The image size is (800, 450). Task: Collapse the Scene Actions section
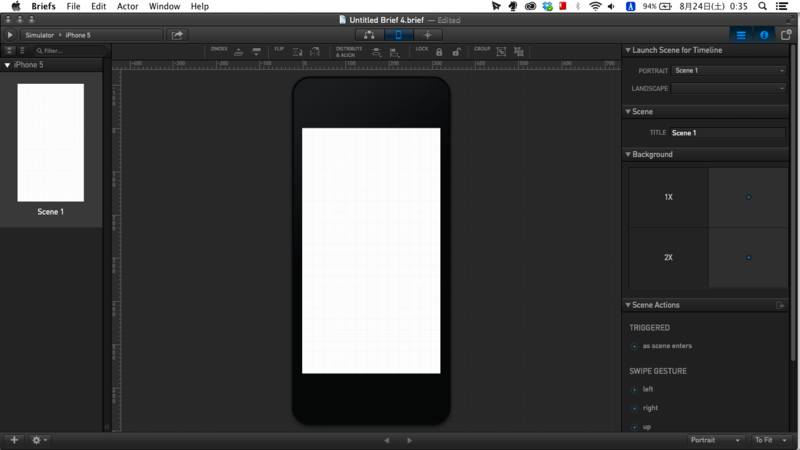tap(628, 305)
